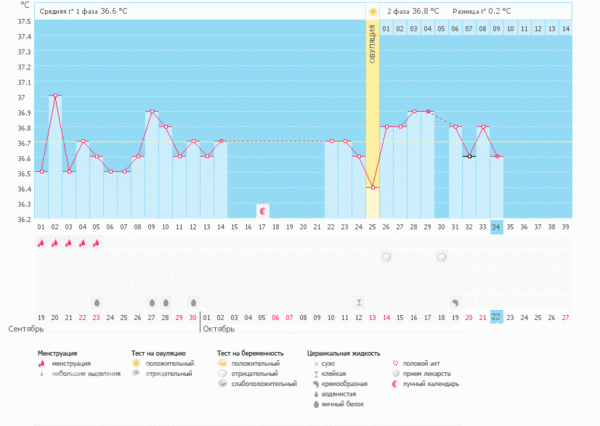Click the '2 фаза 36.8 °C' header
This screenshot has height=426, width=600.
pyautogui.click(x=415, y=11)
